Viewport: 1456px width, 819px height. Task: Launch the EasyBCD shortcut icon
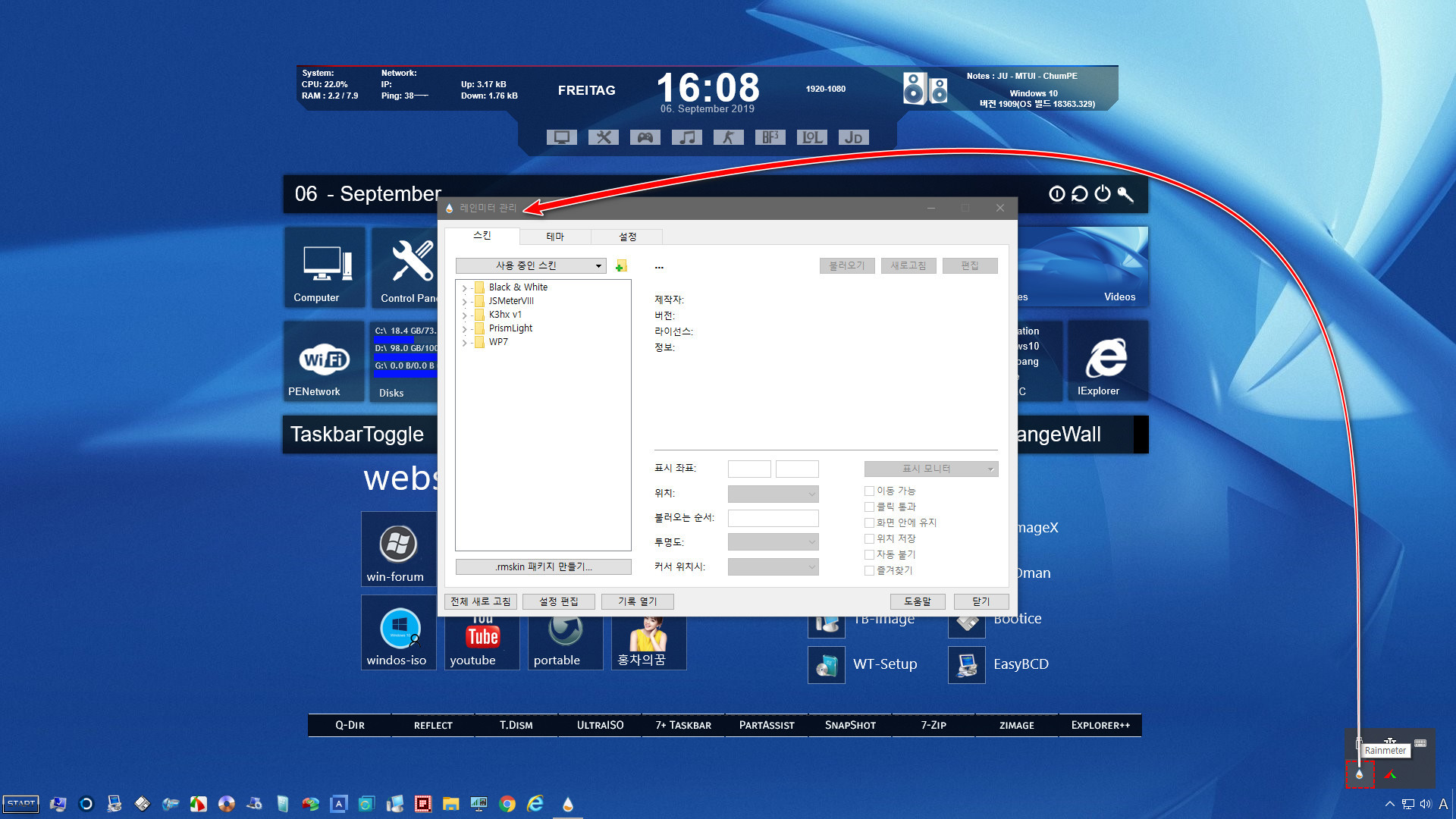click(967, 665)
